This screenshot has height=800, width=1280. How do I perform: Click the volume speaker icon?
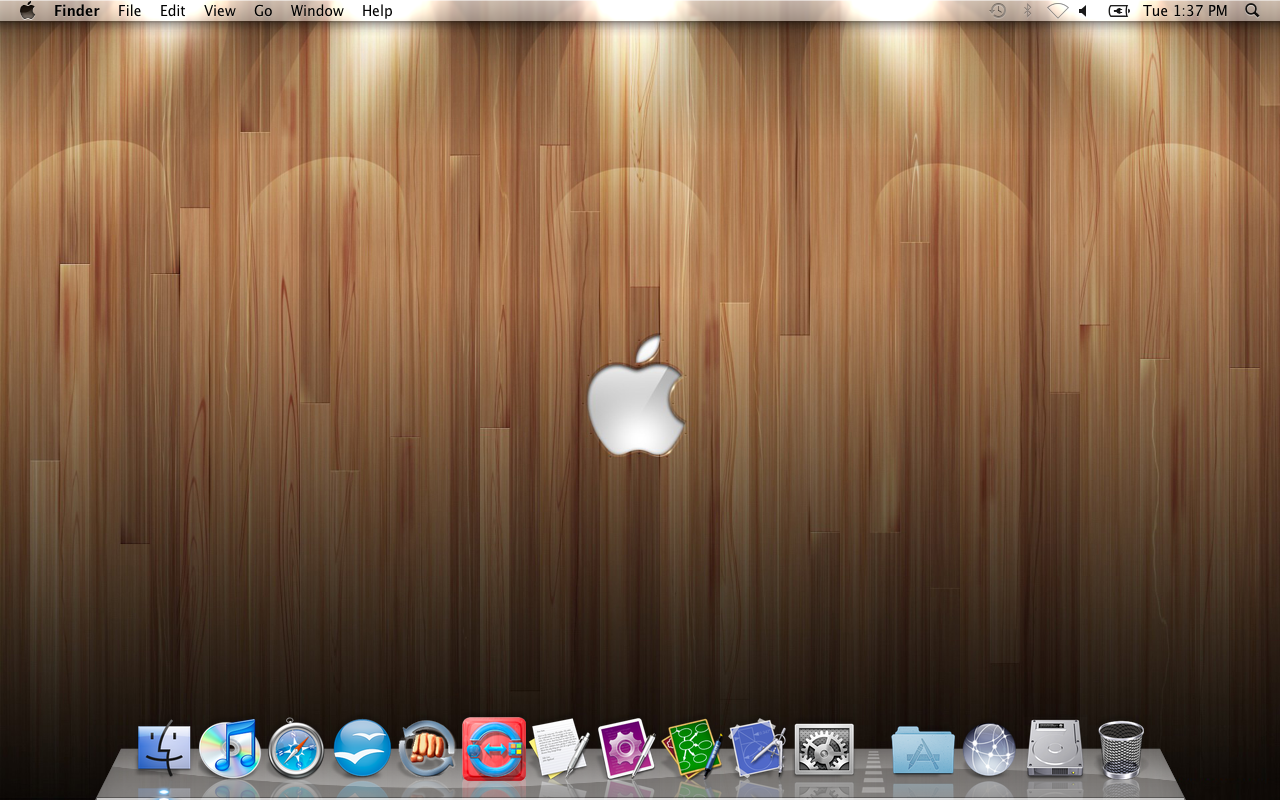1083,11
